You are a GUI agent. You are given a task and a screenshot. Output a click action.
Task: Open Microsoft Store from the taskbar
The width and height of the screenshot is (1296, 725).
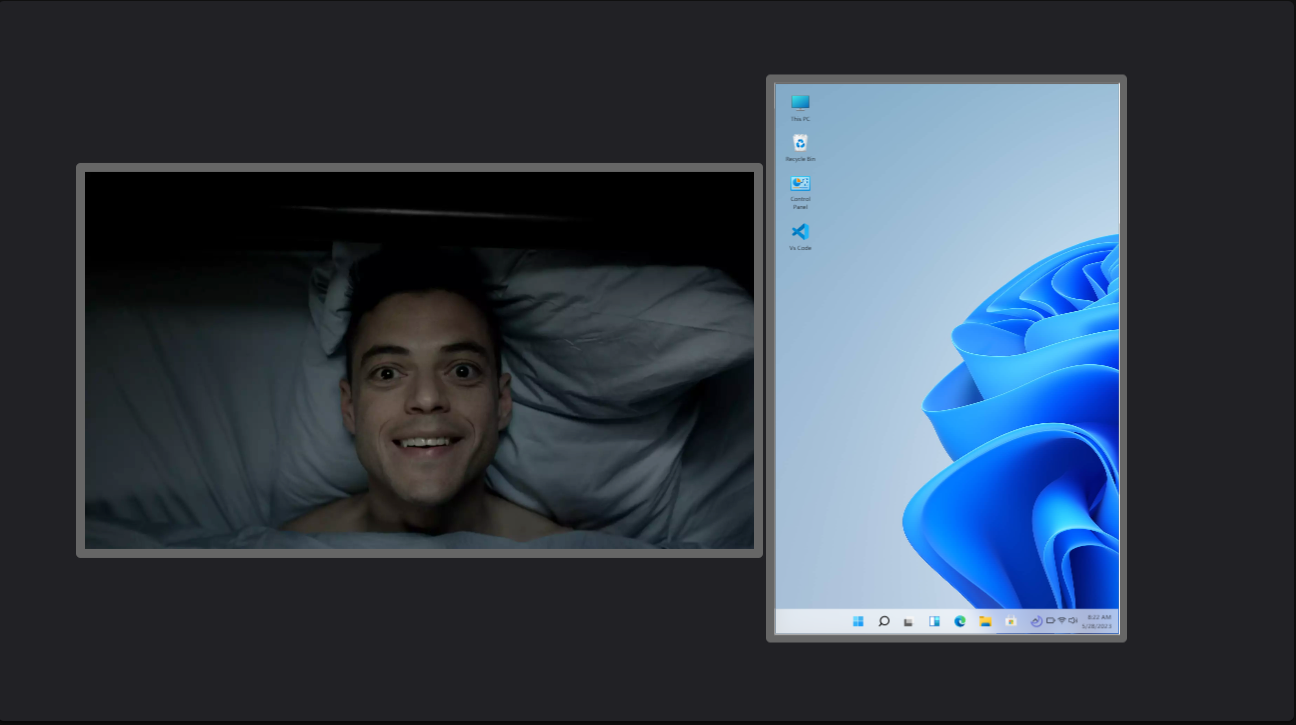pos(1011,621)
